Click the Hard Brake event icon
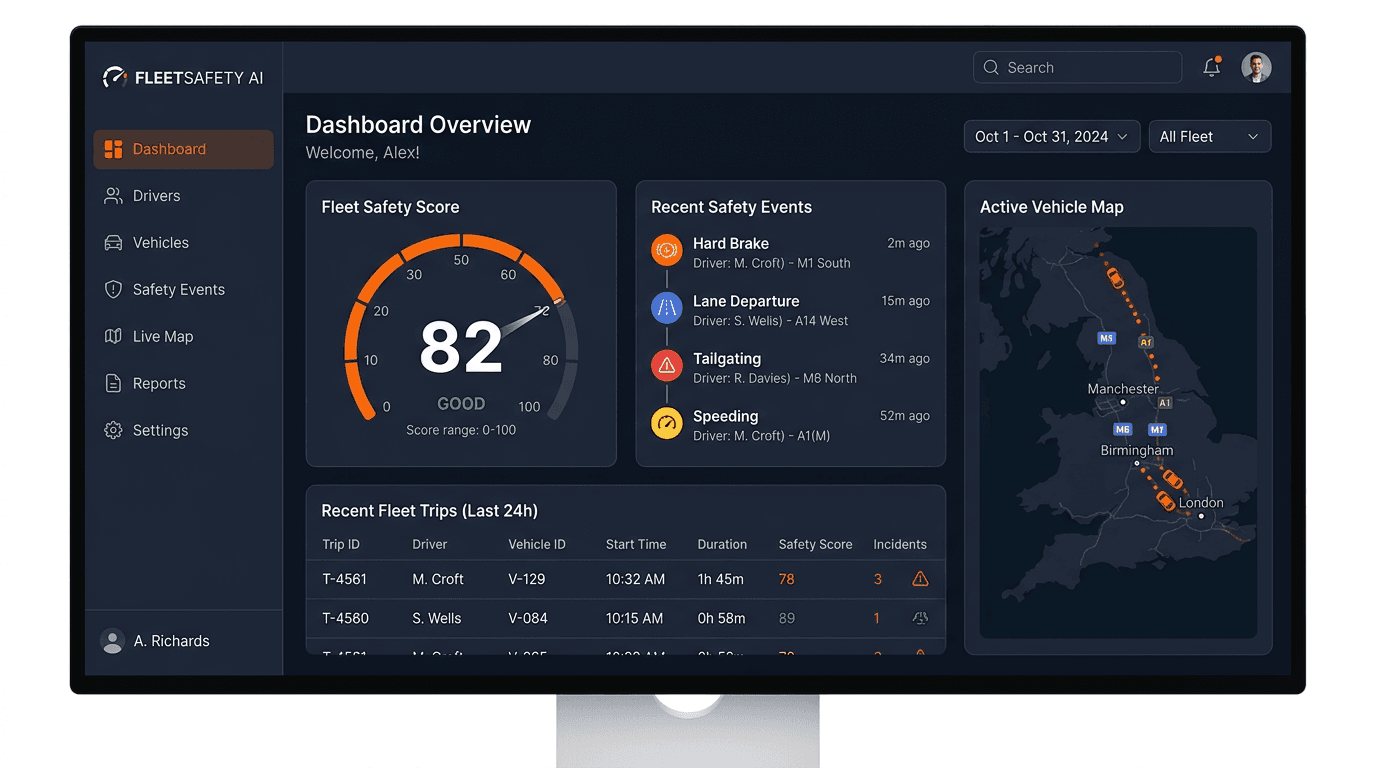 click(x=667, y=250)
